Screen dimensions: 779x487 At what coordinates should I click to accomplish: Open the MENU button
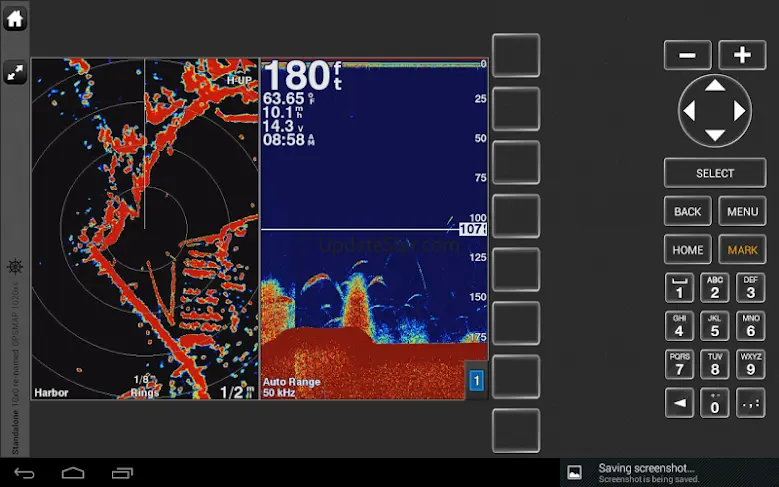coord(742,212)
